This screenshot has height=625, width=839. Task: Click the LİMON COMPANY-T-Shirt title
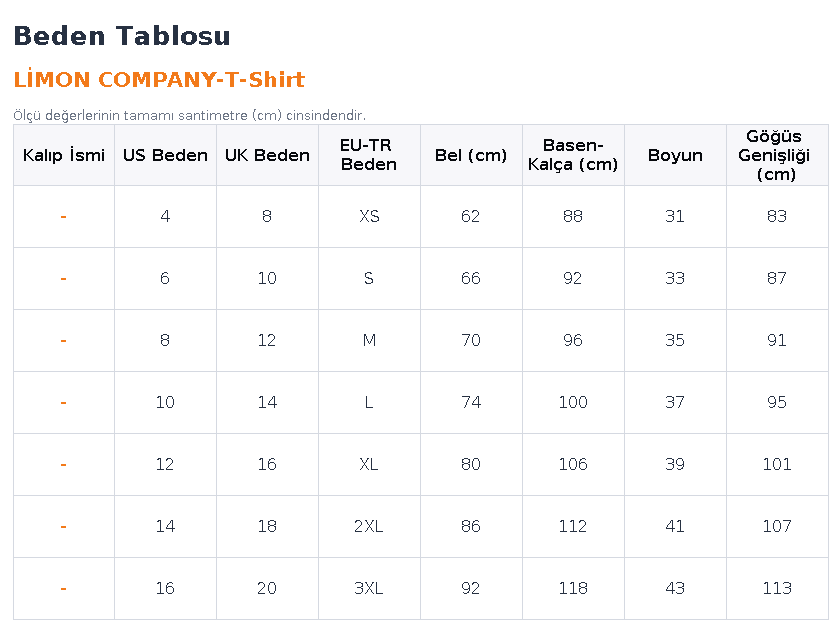pyautogui.click(x=159, y=79)
